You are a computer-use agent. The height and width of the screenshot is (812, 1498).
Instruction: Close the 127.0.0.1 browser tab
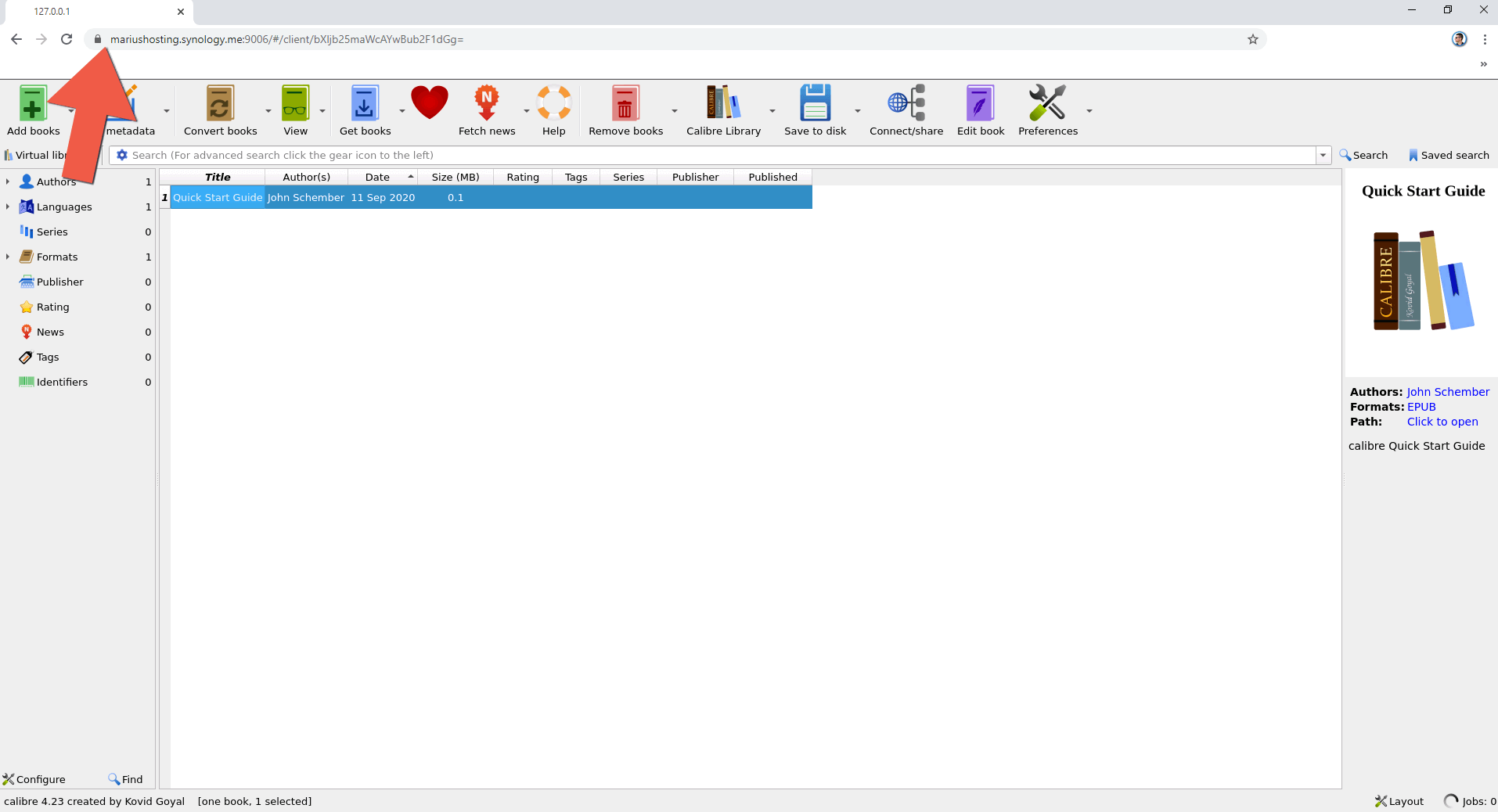181,12
